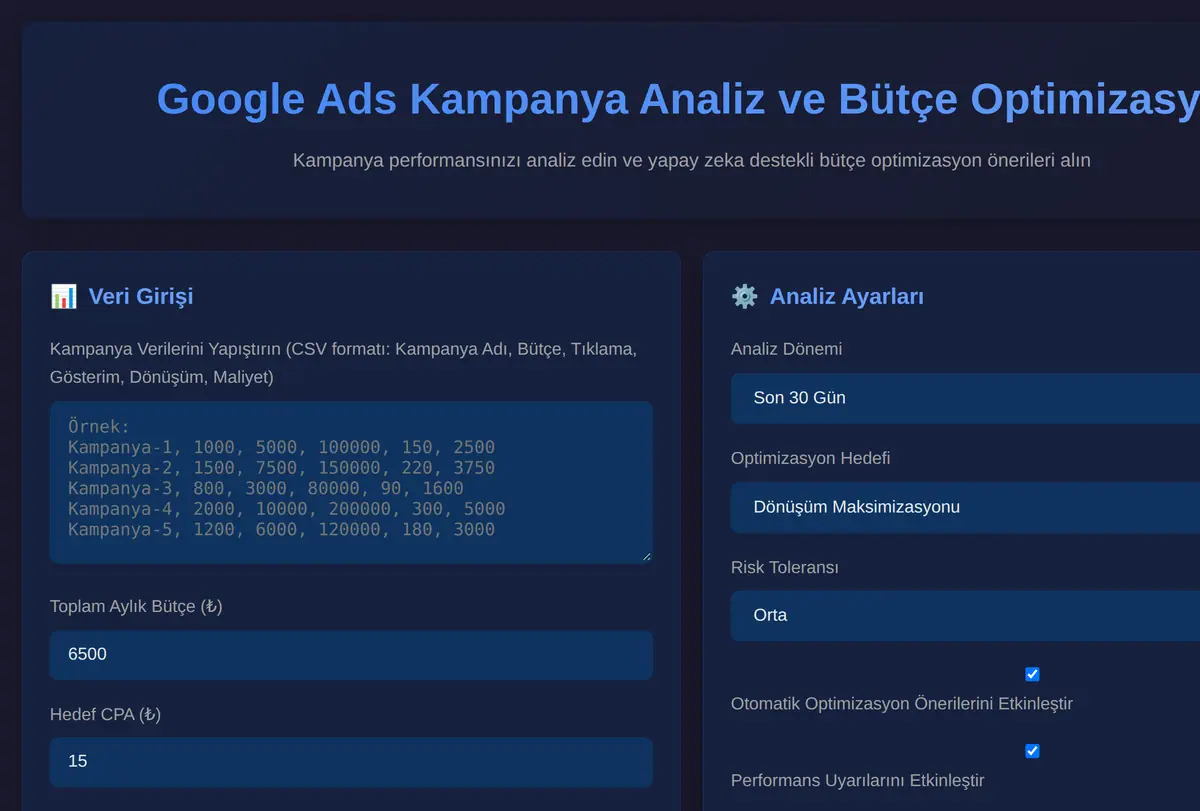Click the Performans Uyarılarını Etkinleştir label
The image size is (1200, 811).
[858, 780]
